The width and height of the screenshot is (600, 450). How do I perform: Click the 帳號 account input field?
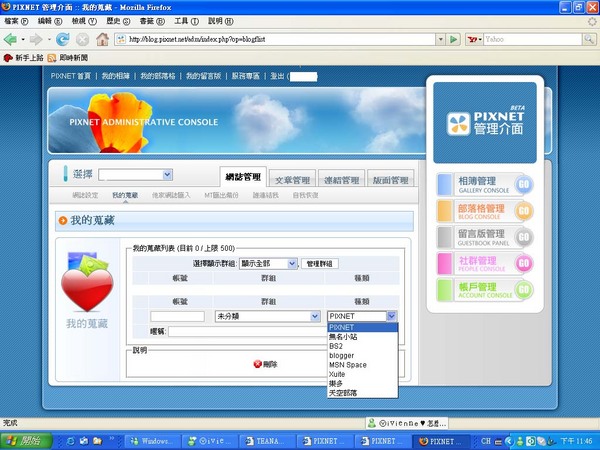[x=177, y=316]
